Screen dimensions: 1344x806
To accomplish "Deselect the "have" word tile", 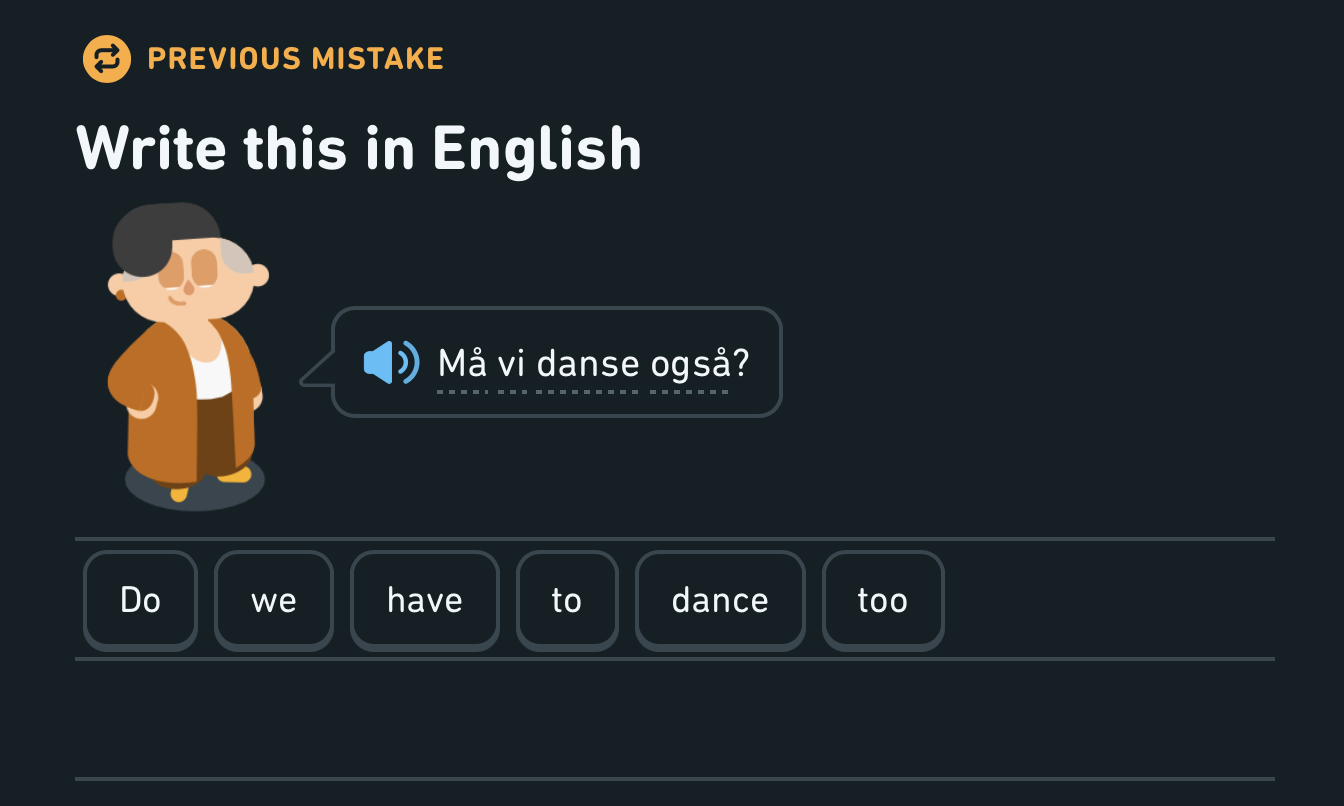I will [x=424, y=600].
